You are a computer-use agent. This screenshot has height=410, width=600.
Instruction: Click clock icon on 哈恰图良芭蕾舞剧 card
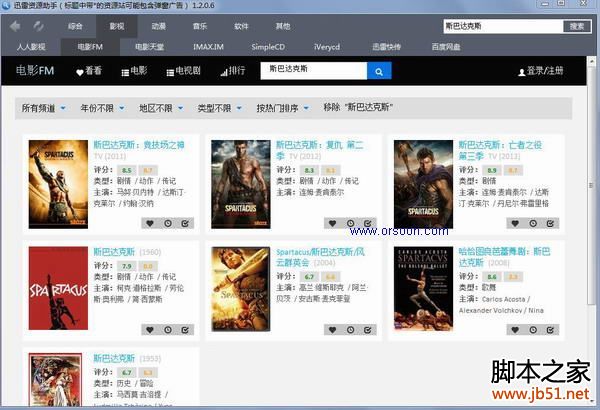(533, 330)
